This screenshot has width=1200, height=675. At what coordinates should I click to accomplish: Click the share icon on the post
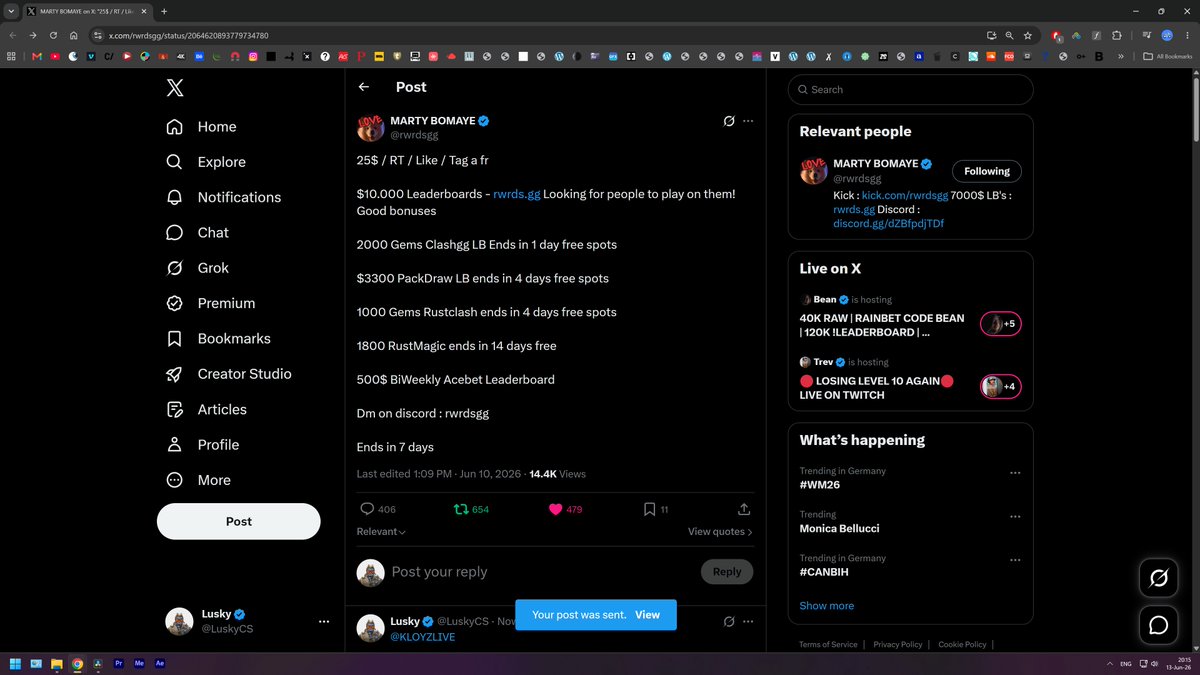tap(744, 509)
